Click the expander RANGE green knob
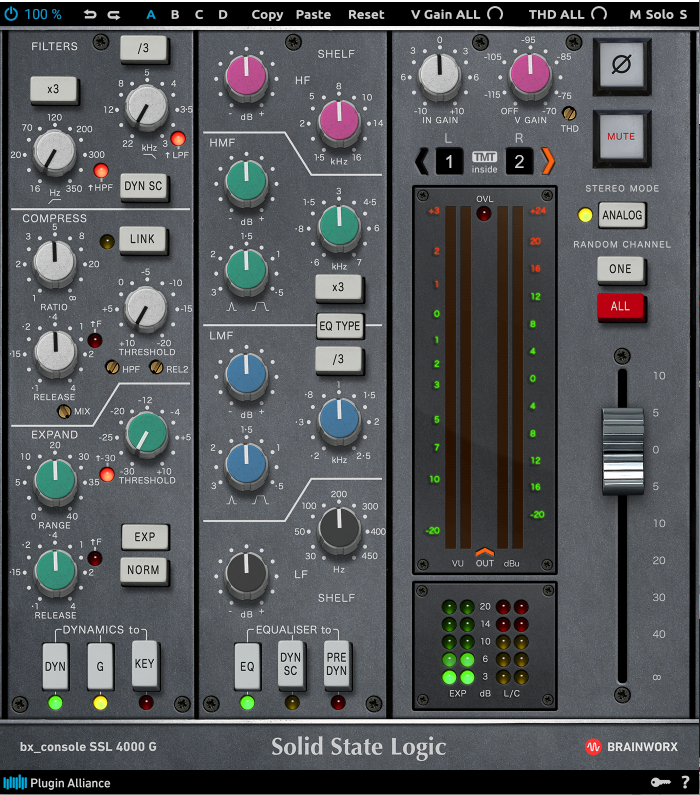The height and width of the screenshot is (795, 700). [55, 481]
